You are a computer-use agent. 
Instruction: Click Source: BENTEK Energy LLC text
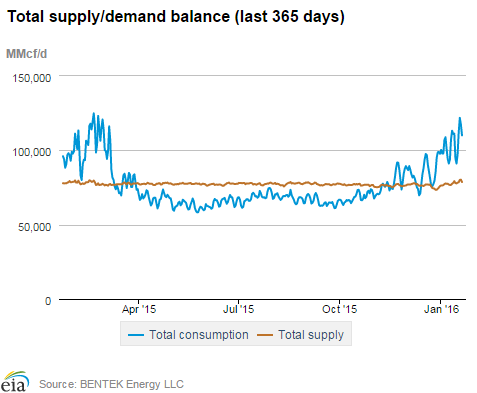point(111,384)
